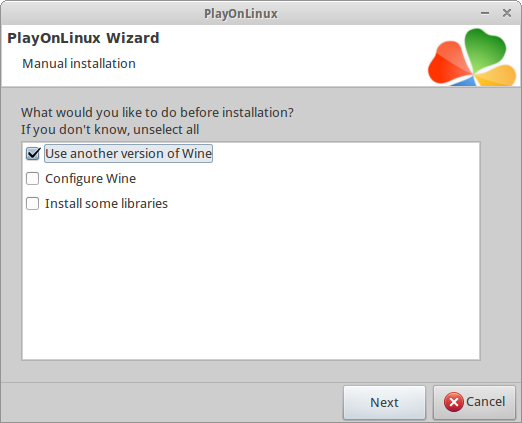Abort the wizard with Cancel button

pos(474,402)
